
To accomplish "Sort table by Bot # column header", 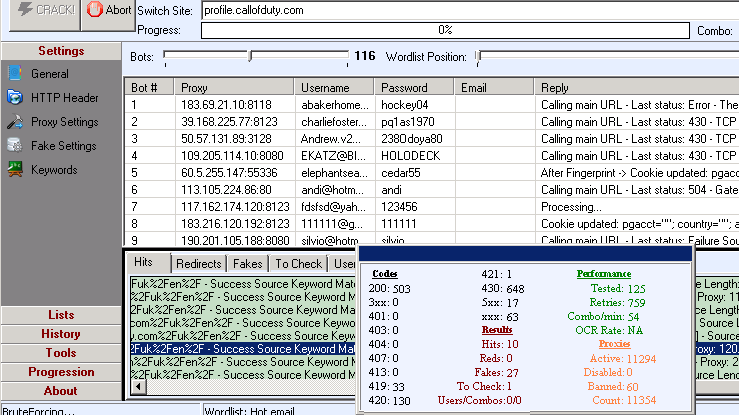I will point(149,88).
